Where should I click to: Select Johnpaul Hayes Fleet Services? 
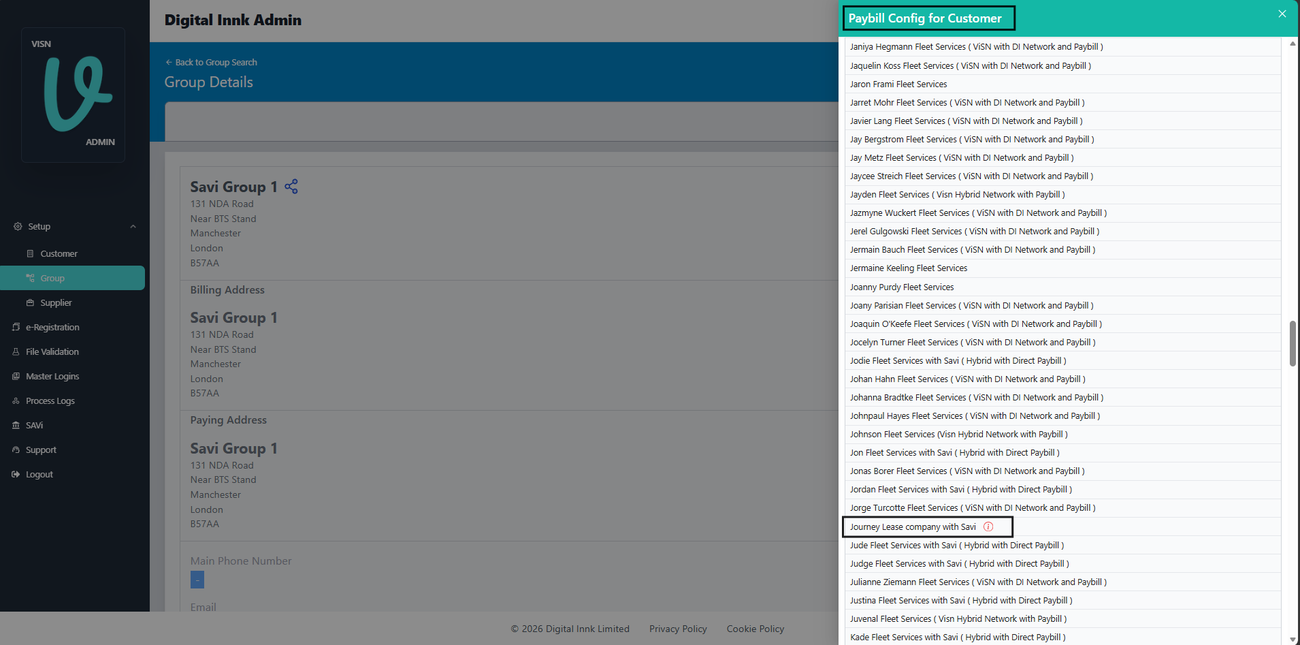coord(1064,416)
